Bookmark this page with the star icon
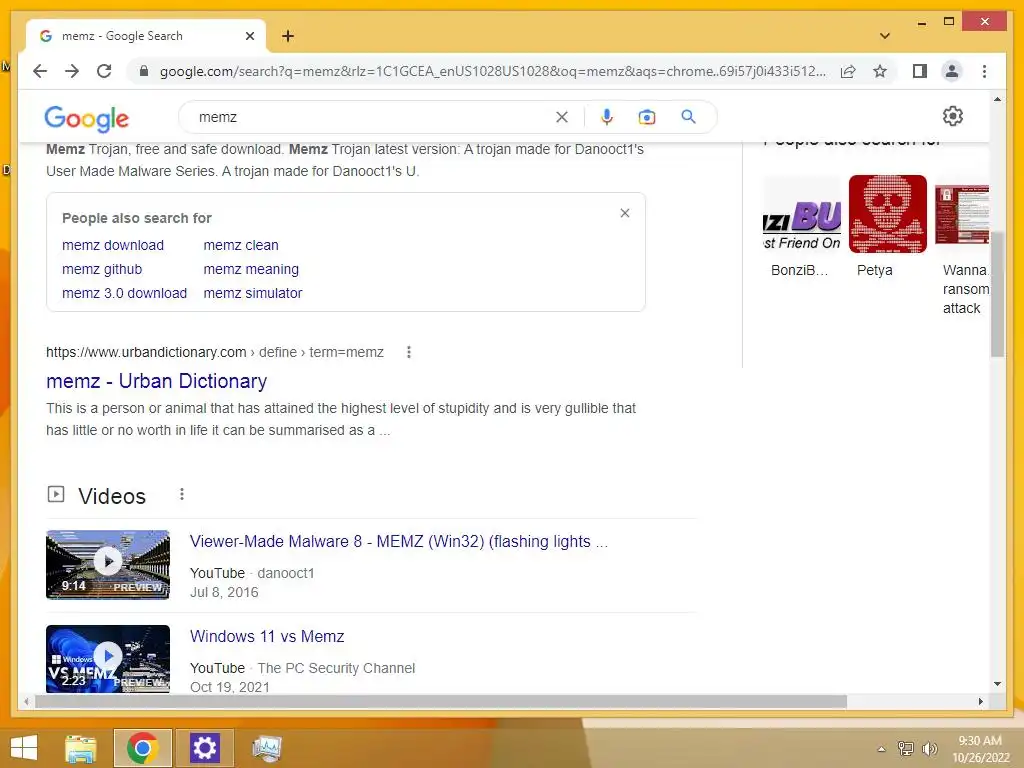 point(880,71)
